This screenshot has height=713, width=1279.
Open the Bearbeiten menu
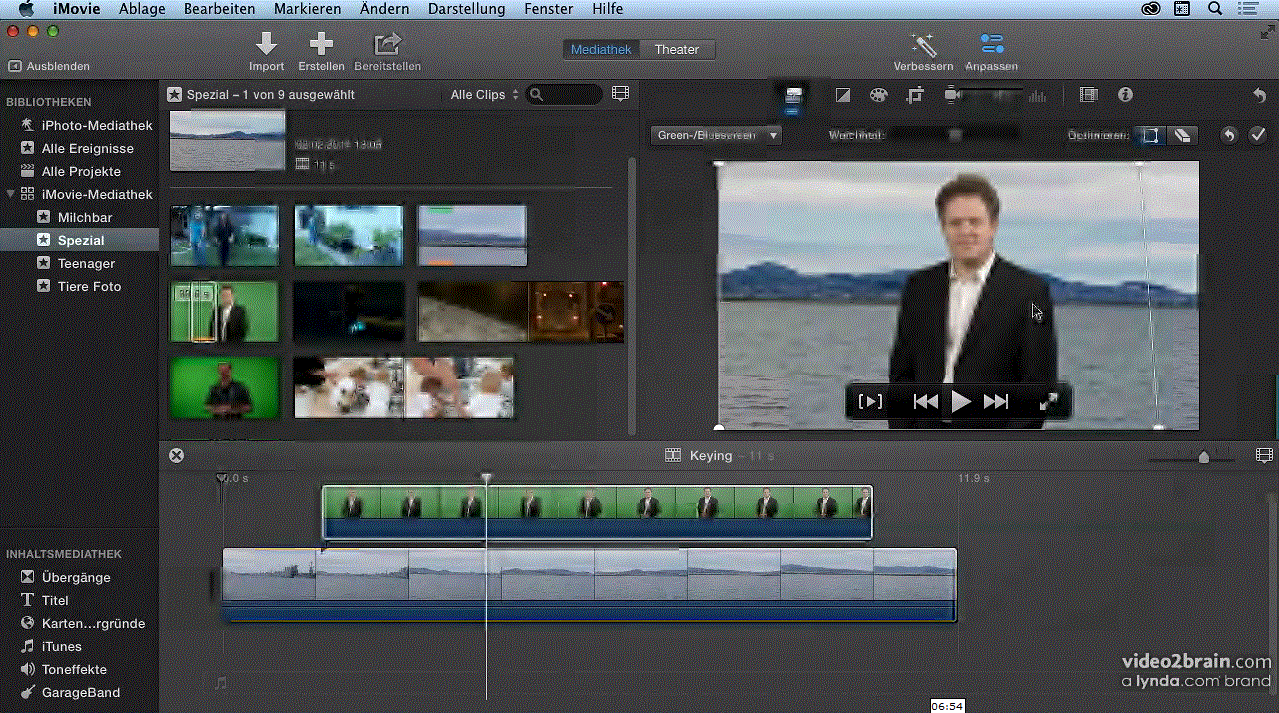pyautogui.click(x=219, y=9)
